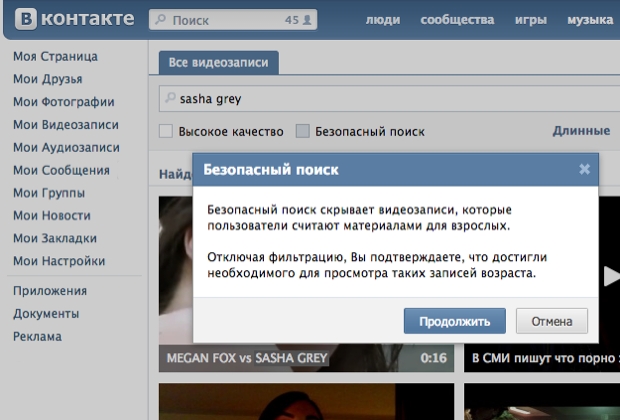Switch to the Все видеозаписи tab
This screenshot has height=420, width=620.
(219, 62)
